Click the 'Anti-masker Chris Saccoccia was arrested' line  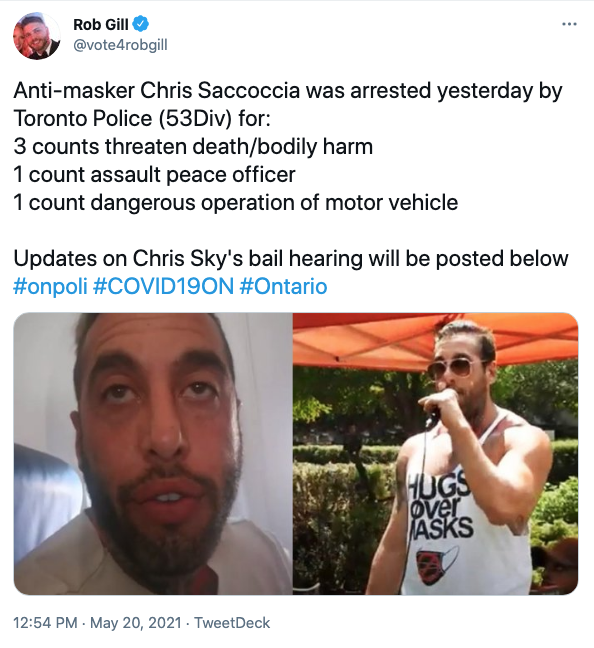click(288, 91)
